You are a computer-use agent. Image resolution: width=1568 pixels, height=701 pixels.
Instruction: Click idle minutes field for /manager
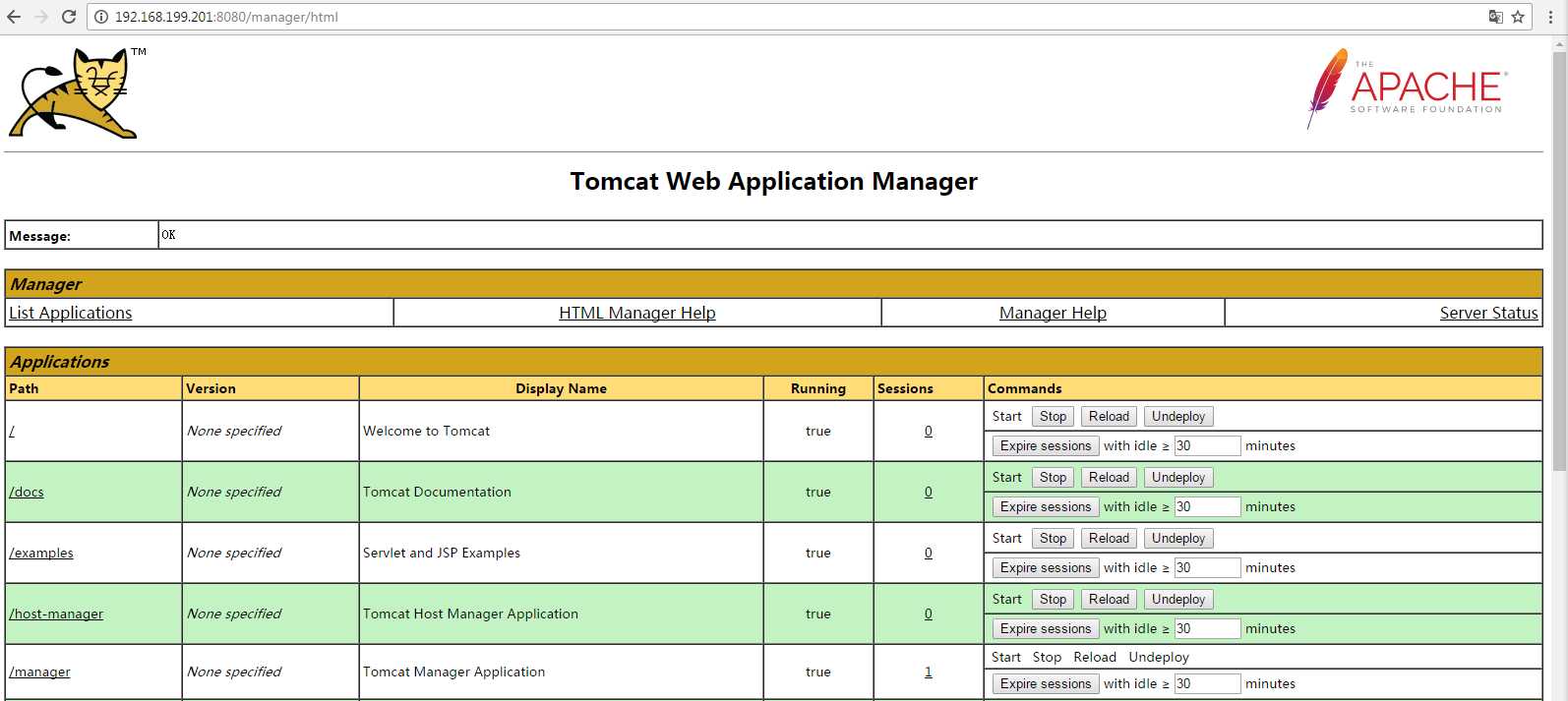(x=1207, y=684)
